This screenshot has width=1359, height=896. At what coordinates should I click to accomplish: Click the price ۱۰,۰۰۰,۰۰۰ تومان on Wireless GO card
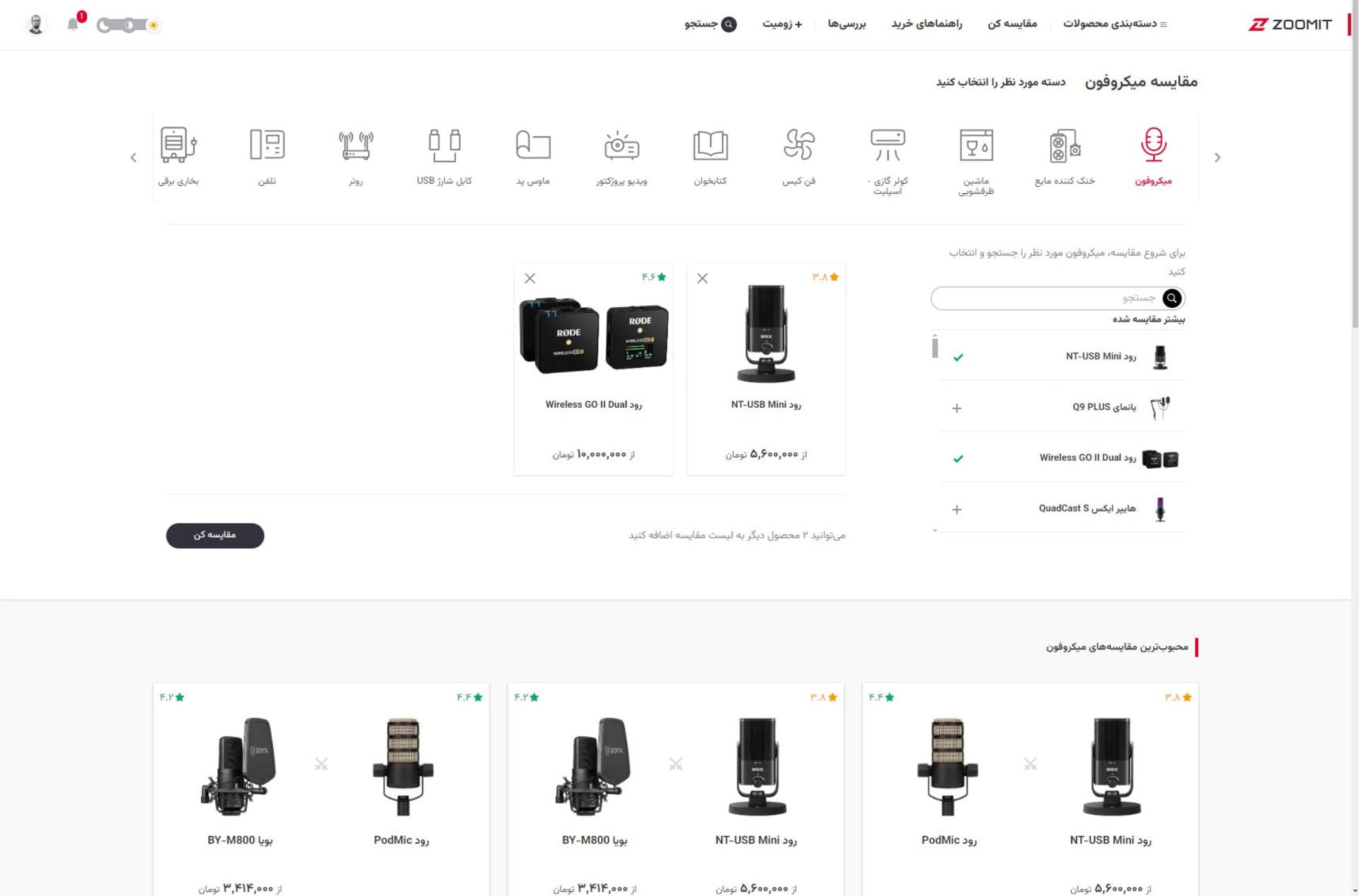(x=594, y=454)
